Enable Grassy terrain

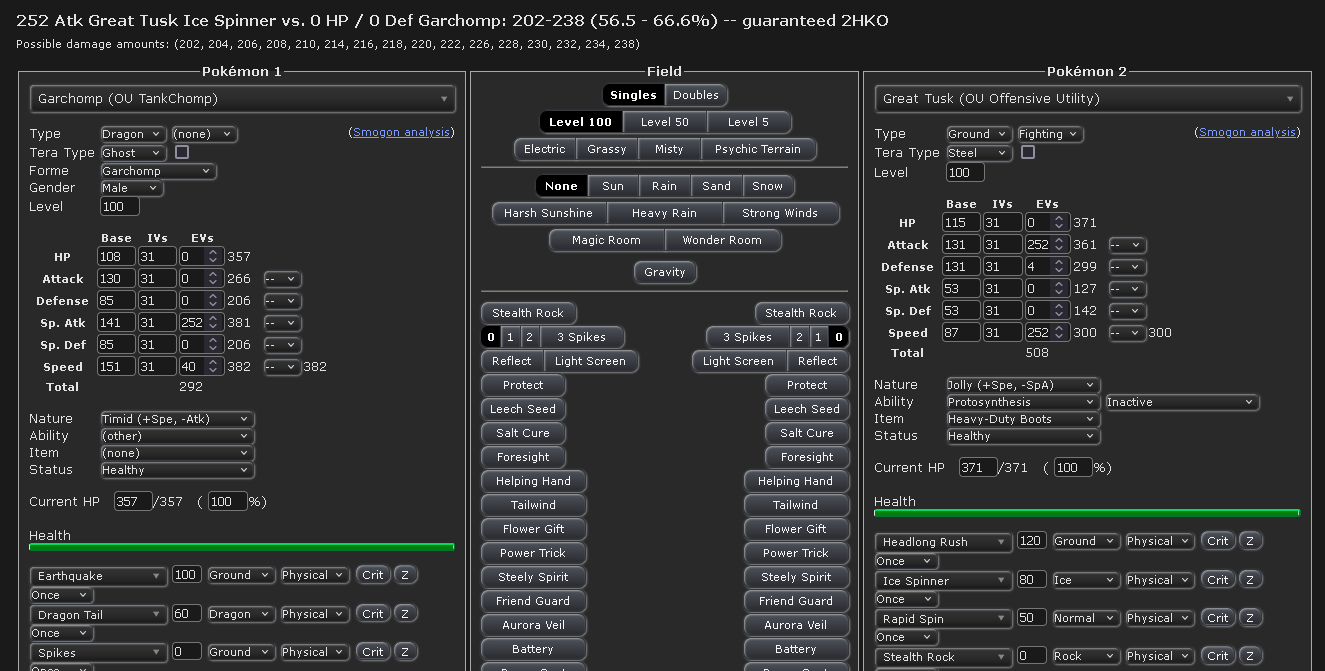[x=607, y=149]
